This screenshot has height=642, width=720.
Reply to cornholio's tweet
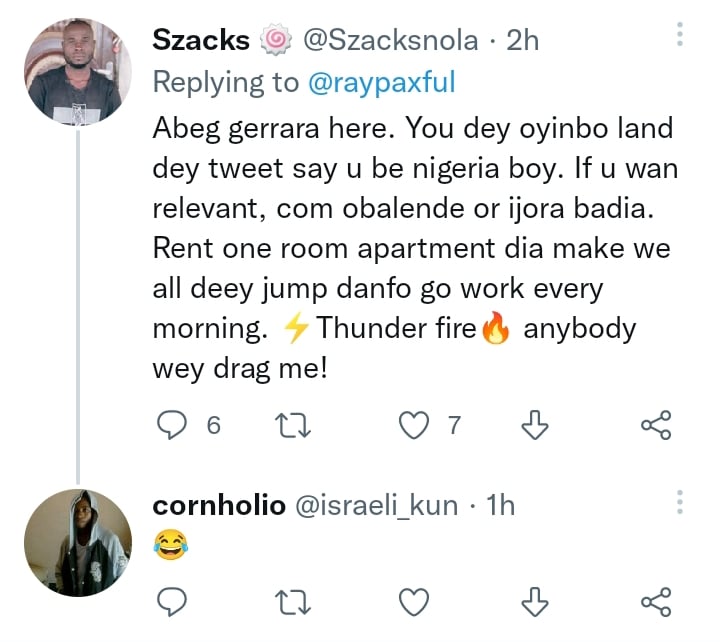click(x=176, y=601)
